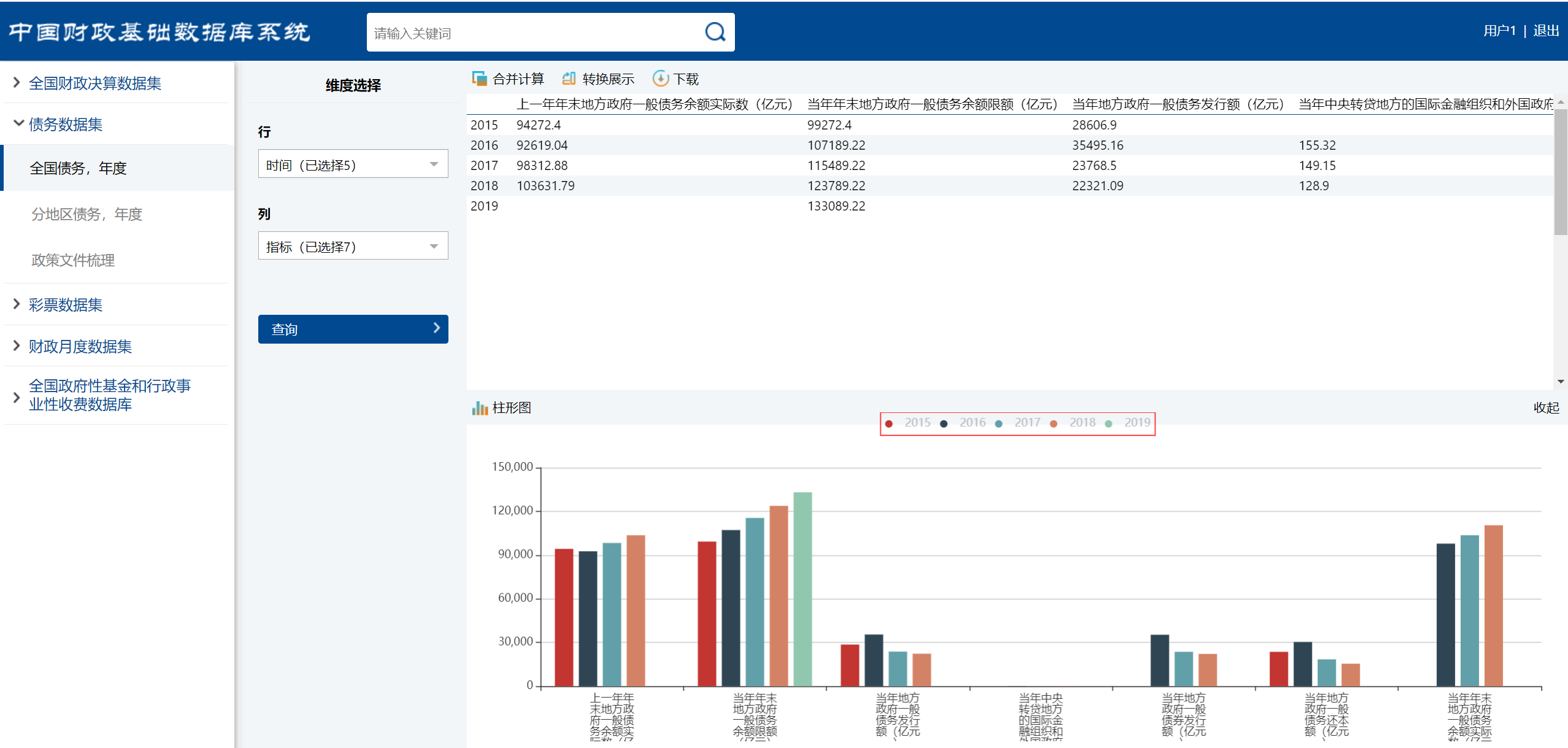
Task: Select 全国债务，年度 menu item
Action: click(118, 168)
